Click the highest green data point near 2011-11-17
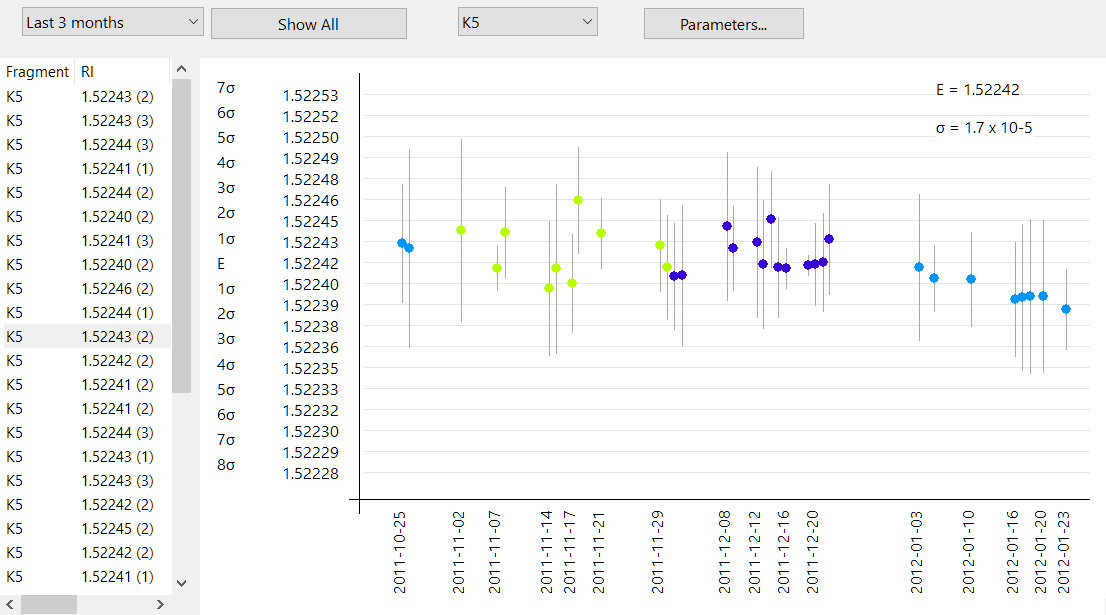 [x=578, y=200]
